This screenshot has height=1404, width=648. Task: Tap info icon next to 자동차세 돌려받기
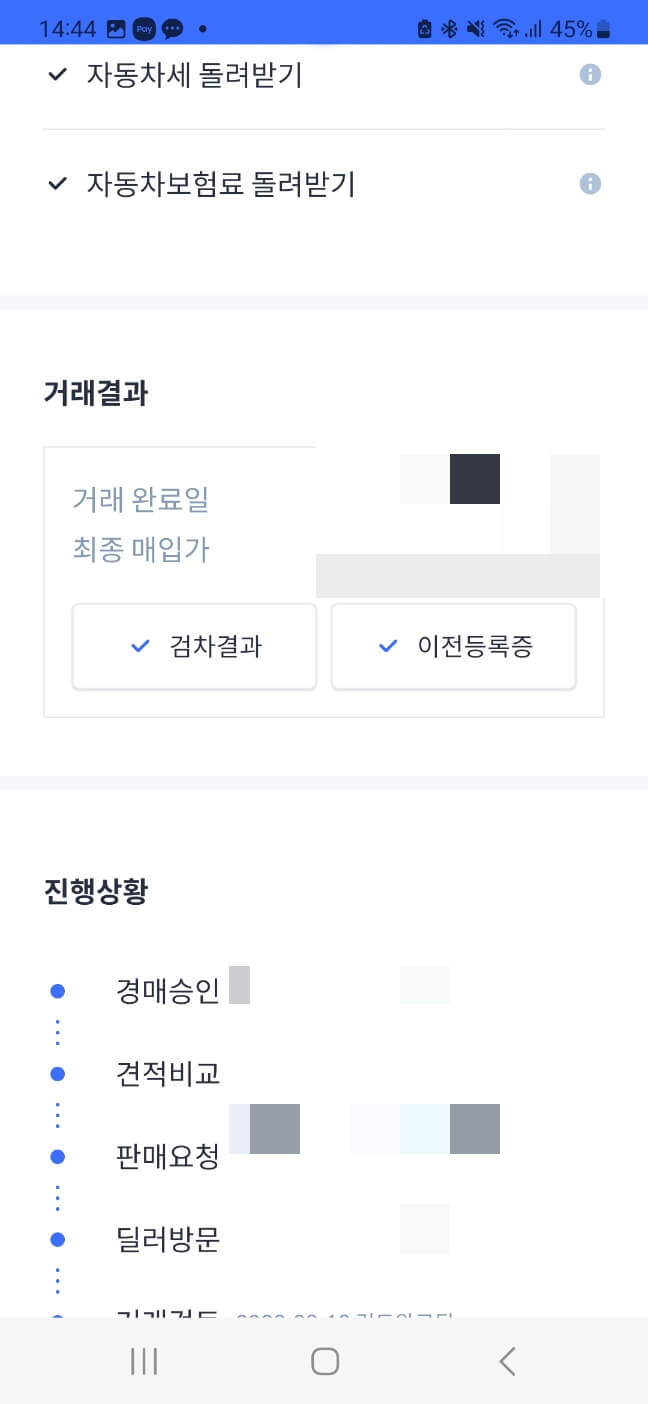(591, 75)
